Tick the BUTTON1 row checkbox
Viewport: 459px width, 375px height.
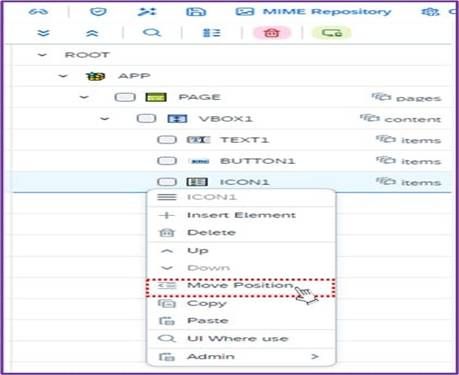click(167, 161)
